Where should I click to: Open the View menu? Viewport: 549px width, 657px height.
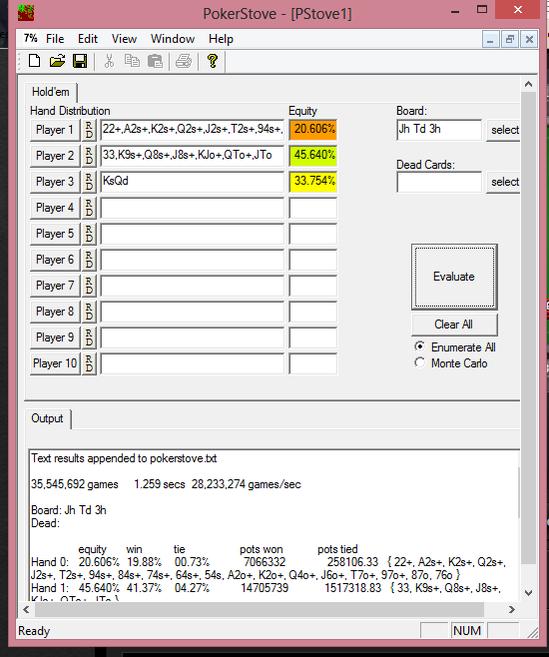(124, 39)
